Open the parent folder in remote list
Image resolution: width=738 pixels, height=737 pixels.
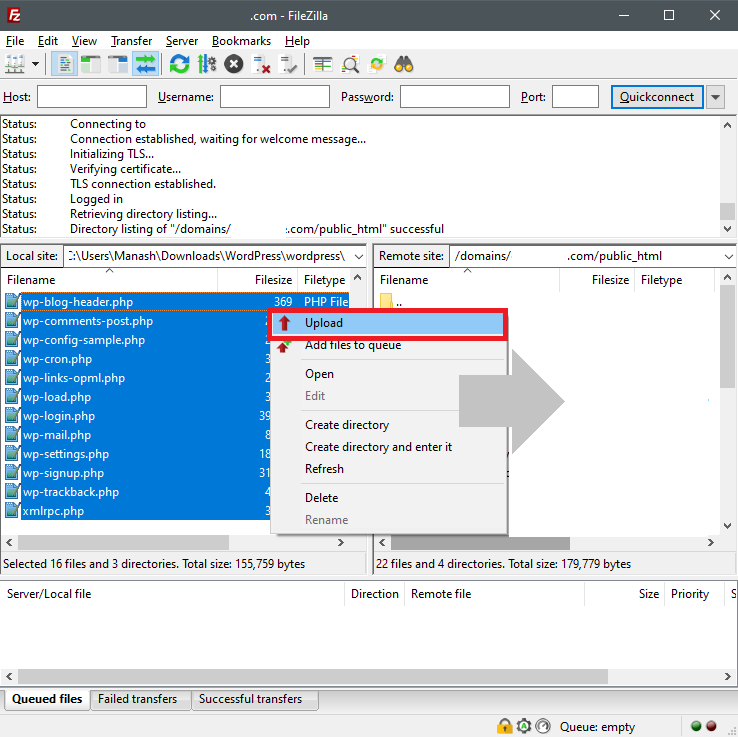pos(391,302)
